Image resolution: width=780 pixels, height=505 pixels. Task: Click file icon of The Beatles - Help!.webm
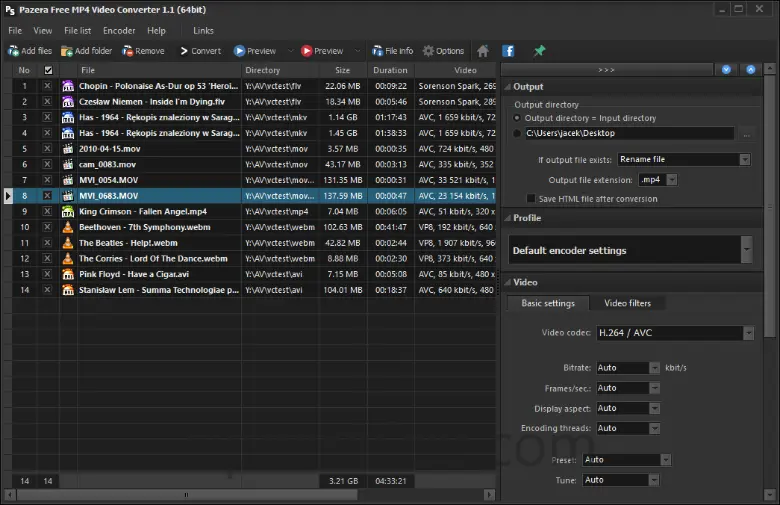68,243
